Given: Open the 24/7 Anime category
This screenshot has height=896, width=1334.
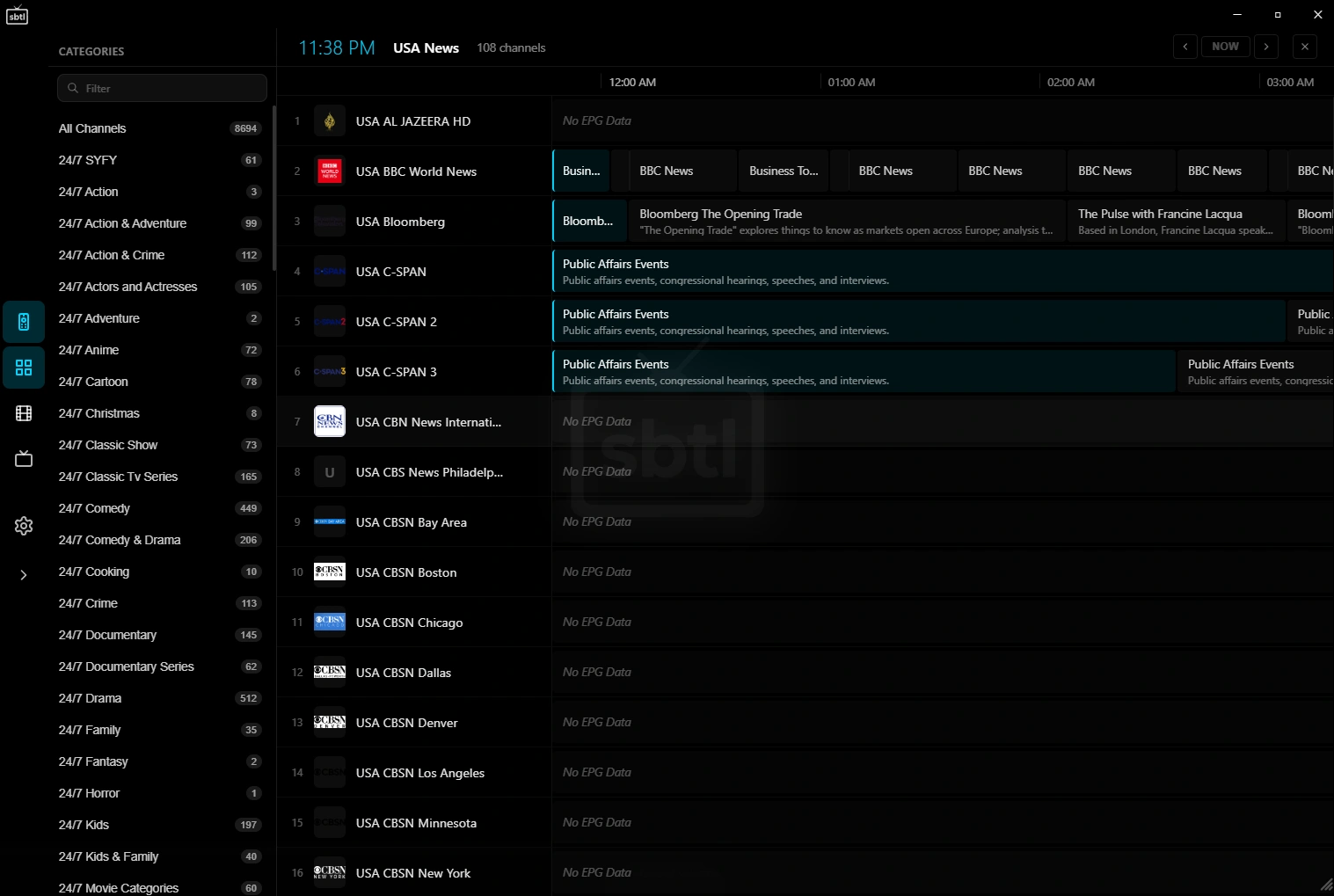Looking at the screenshot, I should pos(160,350).
